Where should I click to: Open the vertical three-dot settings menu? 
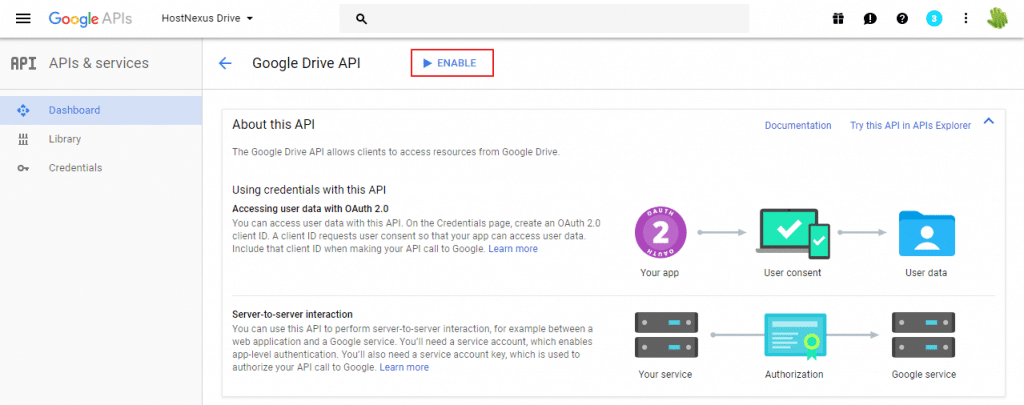(x=966, y=18)
